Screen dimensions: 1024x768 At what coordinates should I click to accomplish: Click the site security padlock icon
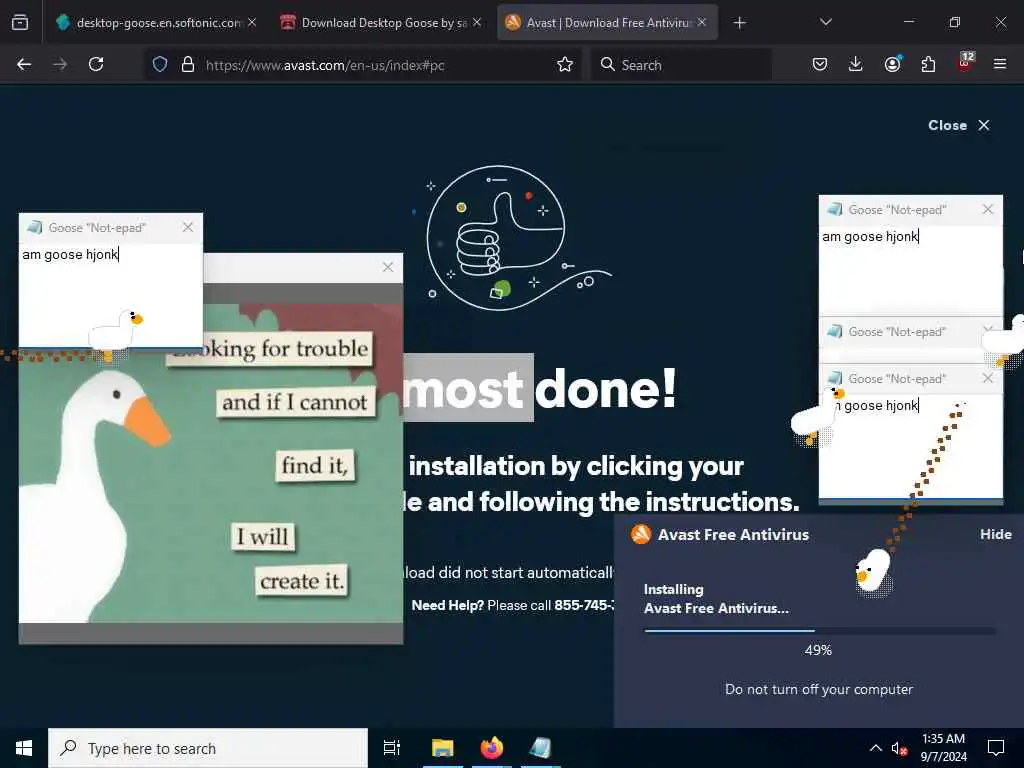tap(188, 65)
